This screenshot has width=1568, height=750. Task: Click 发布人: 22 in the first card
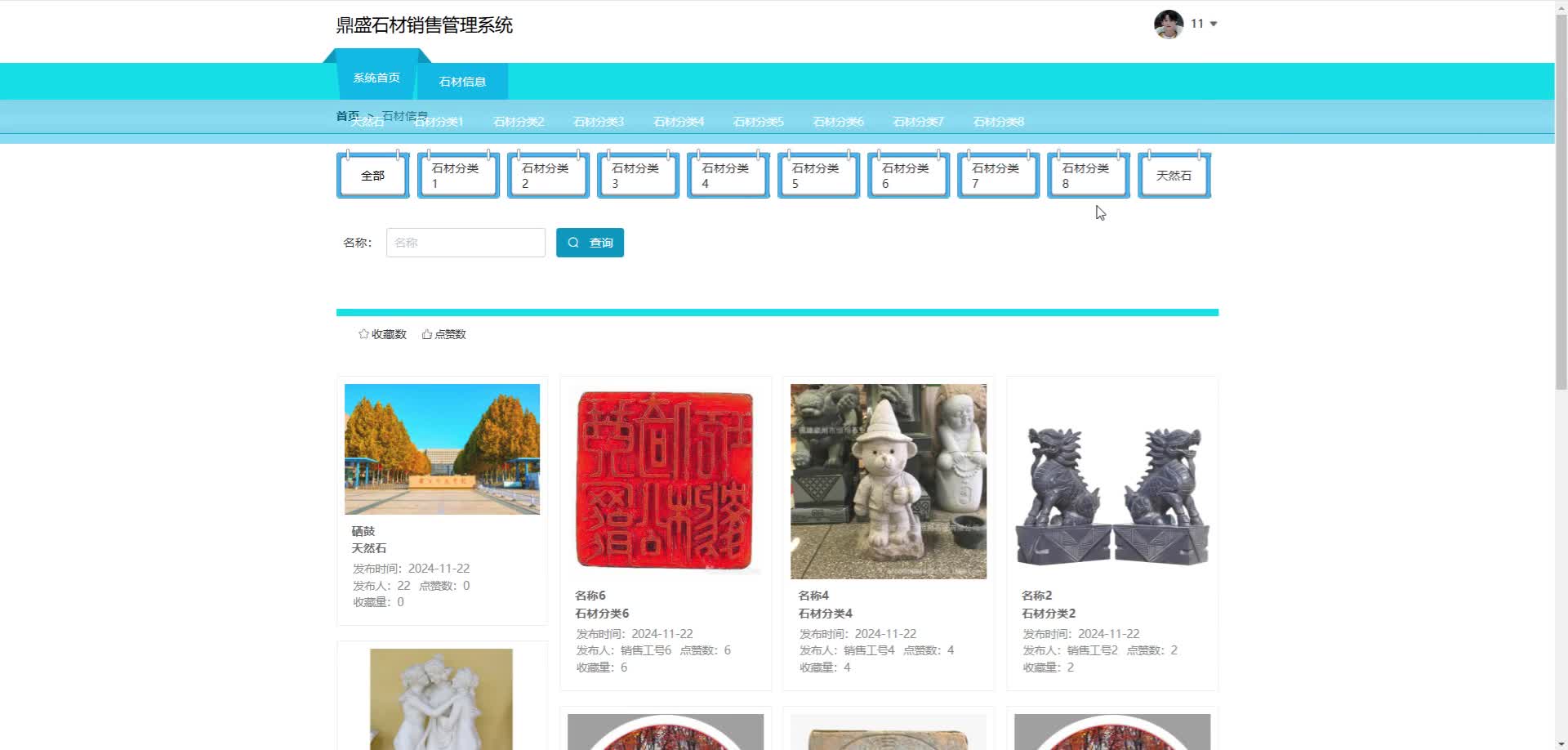381,586
